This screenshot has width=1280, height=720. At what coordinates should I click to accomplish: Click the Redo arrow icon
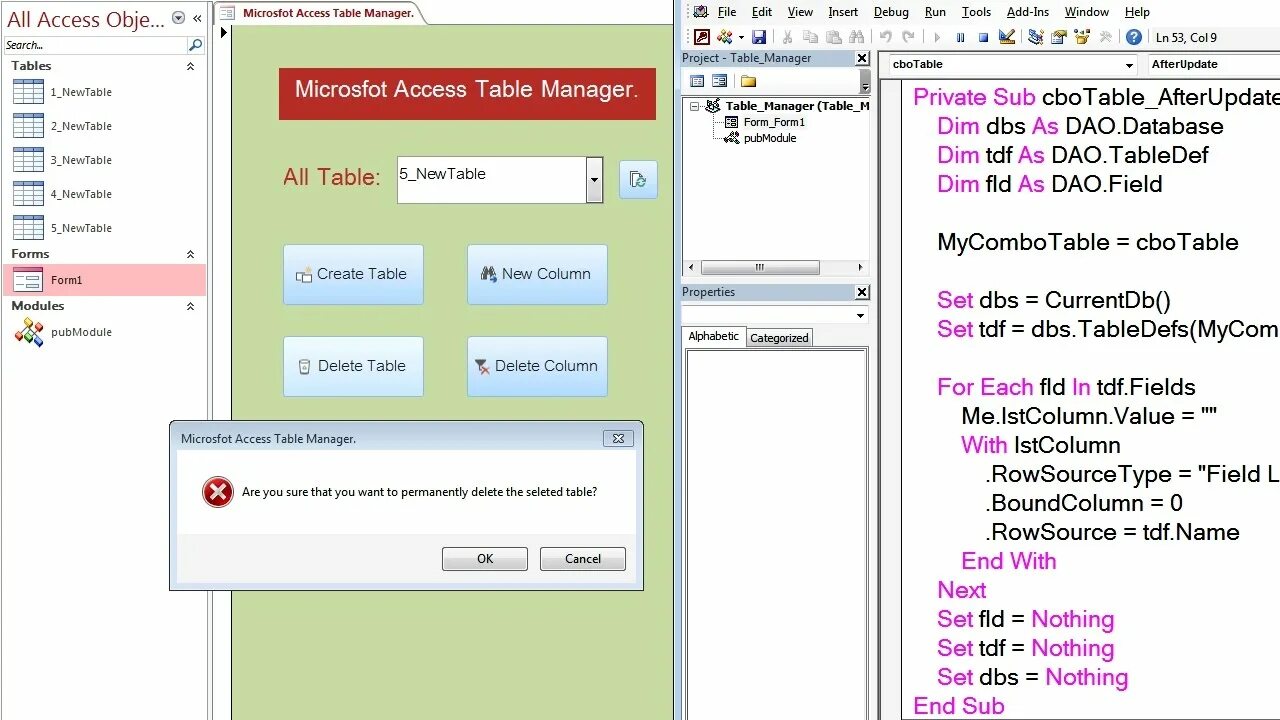point(908,37)
